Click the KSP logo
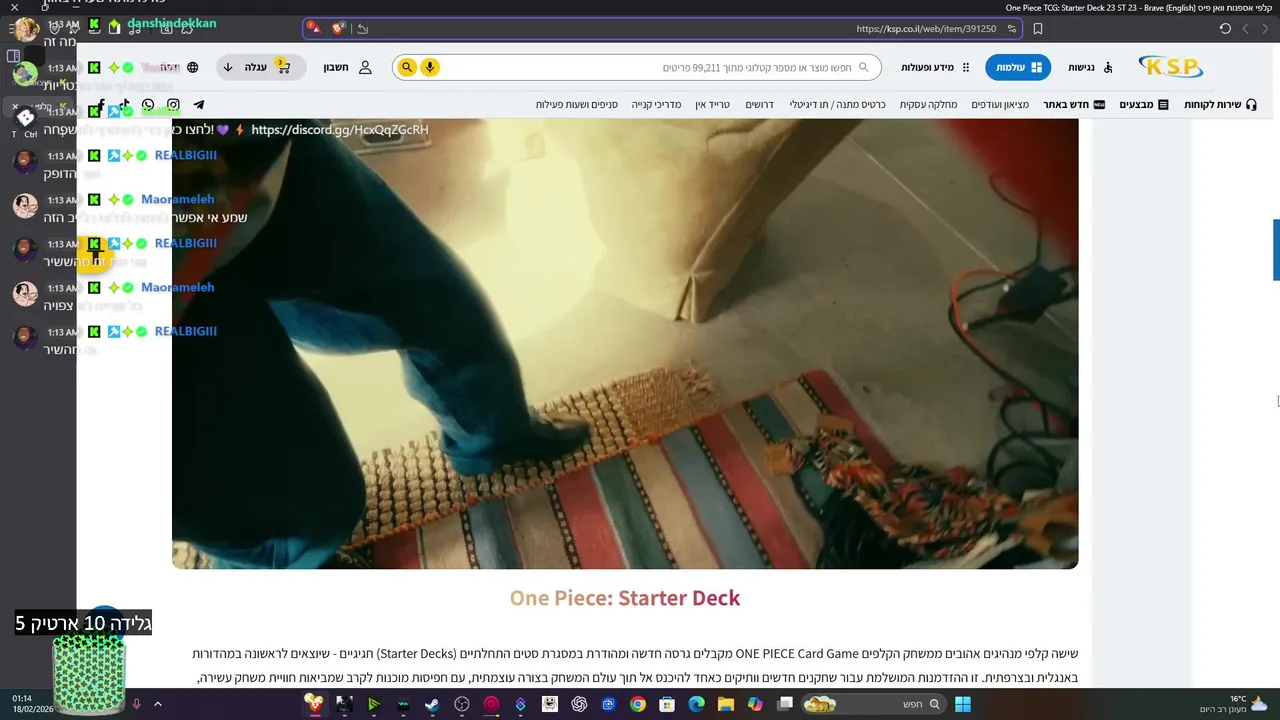Image resolution: width=1280 pixels, height=720 pixels. pyautogui.click(x=1171, y=67)
